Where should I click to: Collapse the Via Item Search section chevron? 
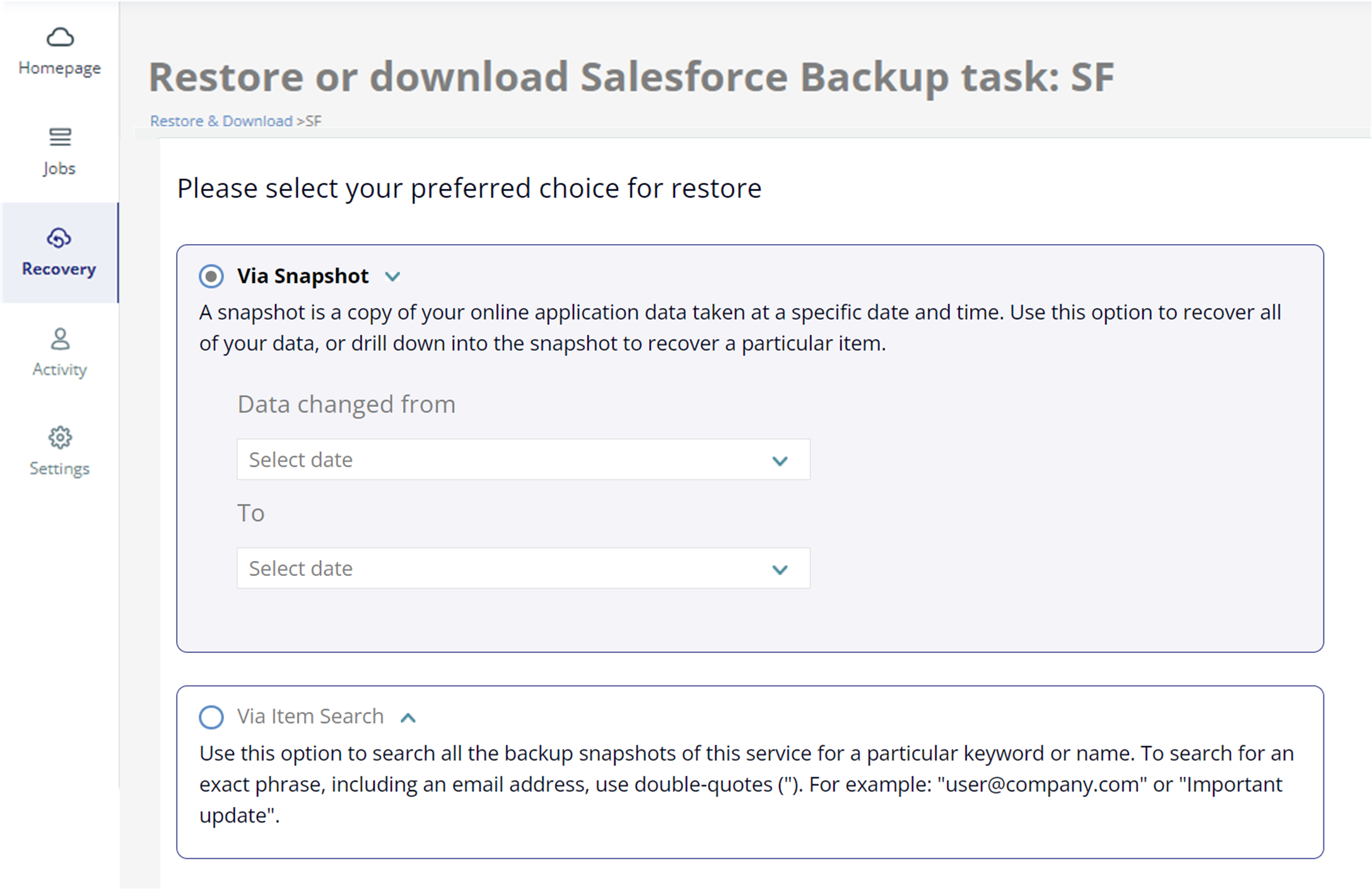coord(408,717)
